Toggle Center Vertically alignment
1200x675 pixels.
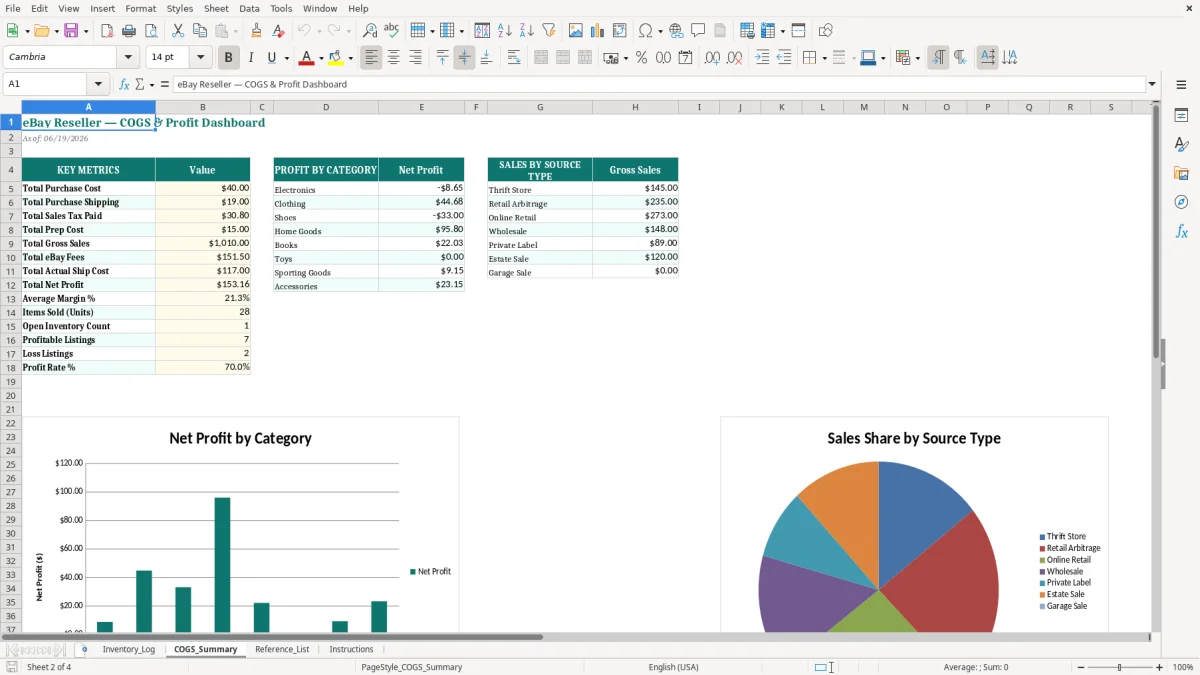[464, 58]
